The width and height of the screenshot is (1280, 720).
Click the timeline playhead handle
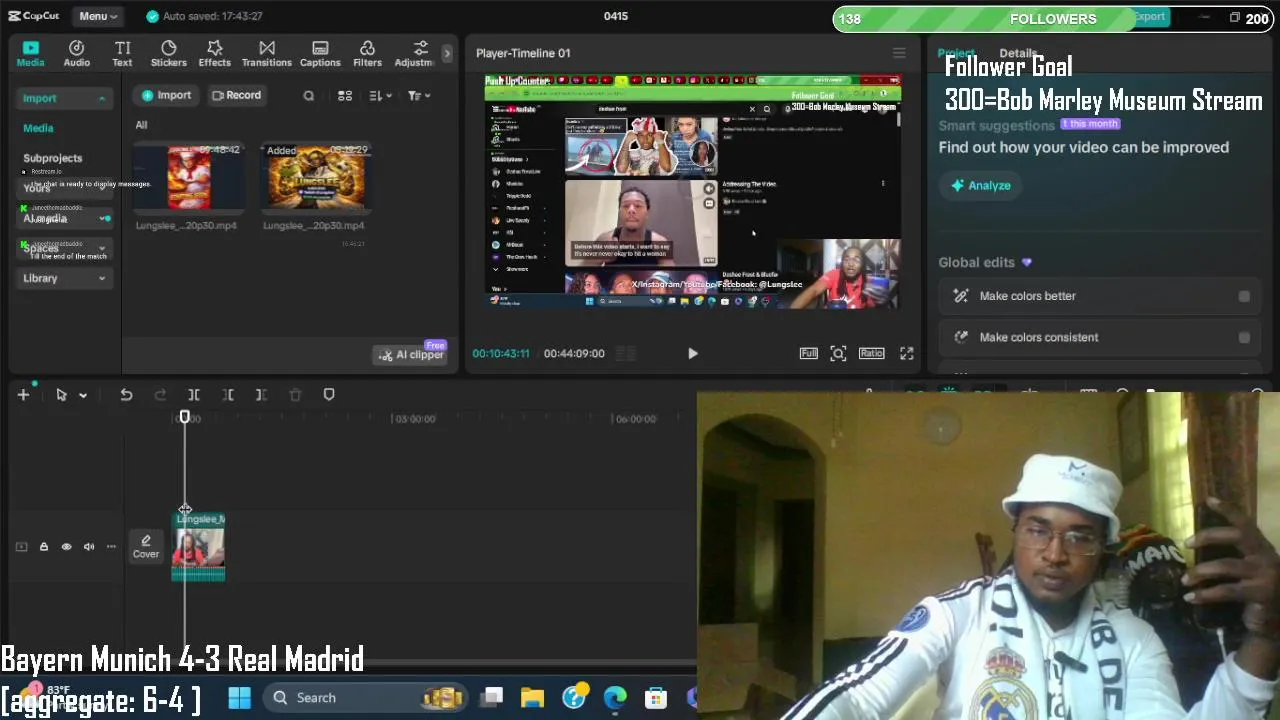tap(184, 417)
